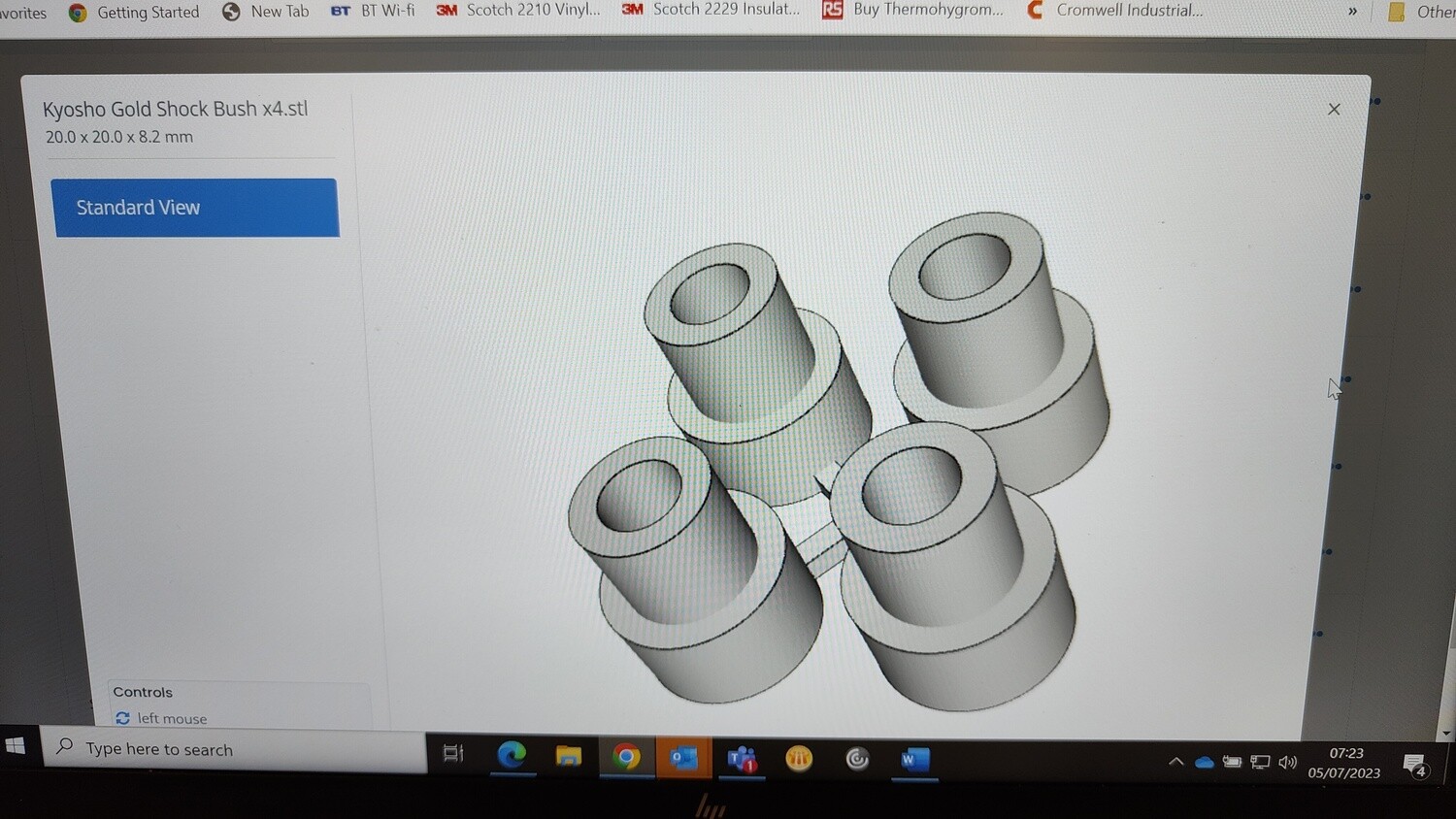Image resolution: width=1456 pixels, height=819 pixels.
Task: Open the New Tab bookmark
Action: click(265, 12)
